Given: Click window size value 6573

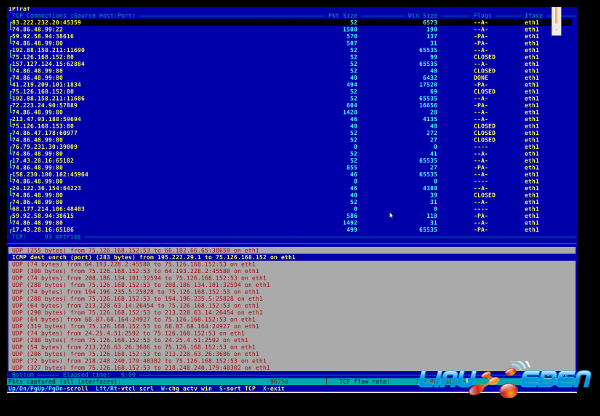Looking at the screenshot, I should point(430,23).
